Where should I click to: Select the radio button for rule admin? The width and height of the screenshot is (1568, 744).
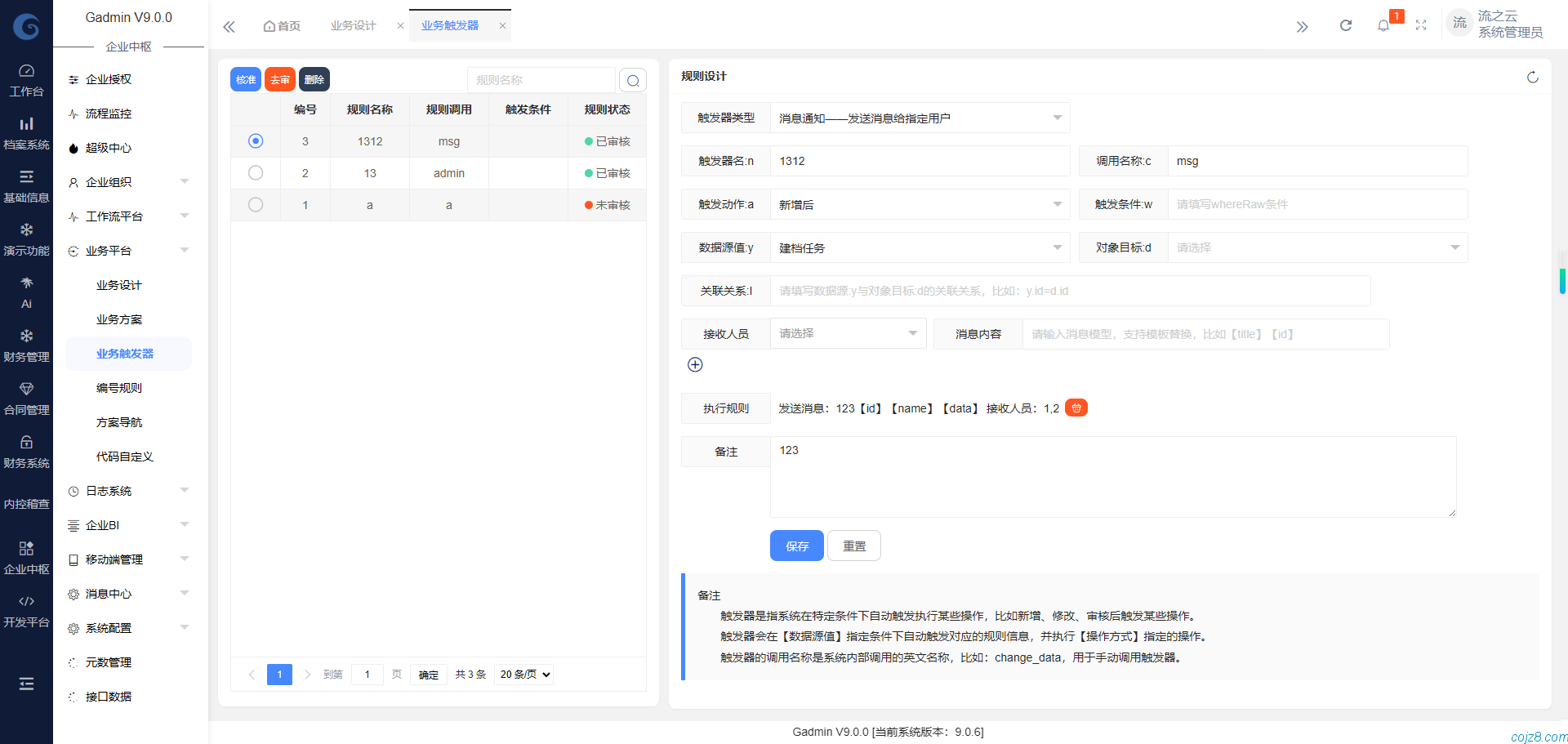[x=255, y=172]
